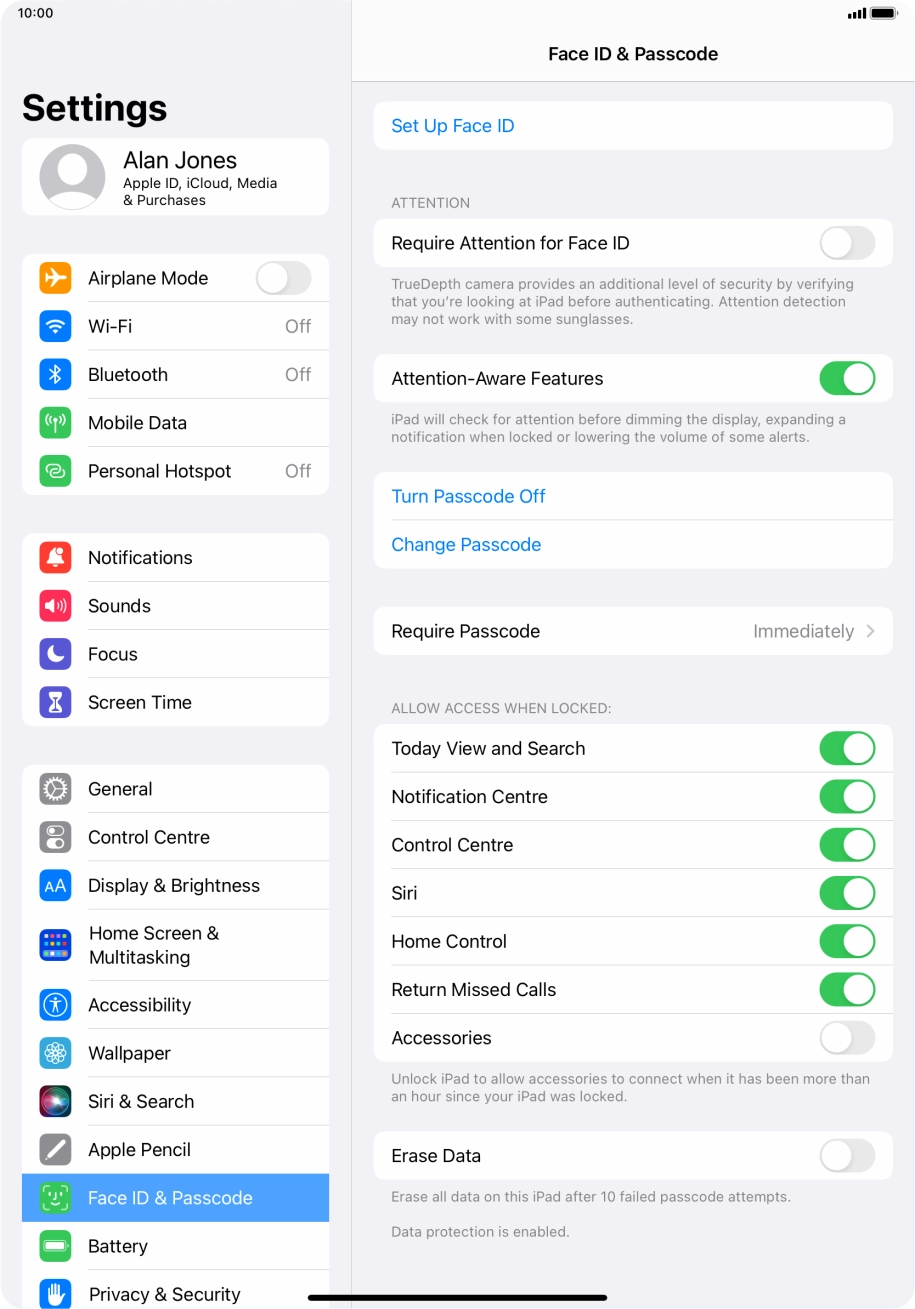Enable Require Attention for Face ID
This screenshot has width=915, height=1309.
pyautogui.click(x=847, y=243)
